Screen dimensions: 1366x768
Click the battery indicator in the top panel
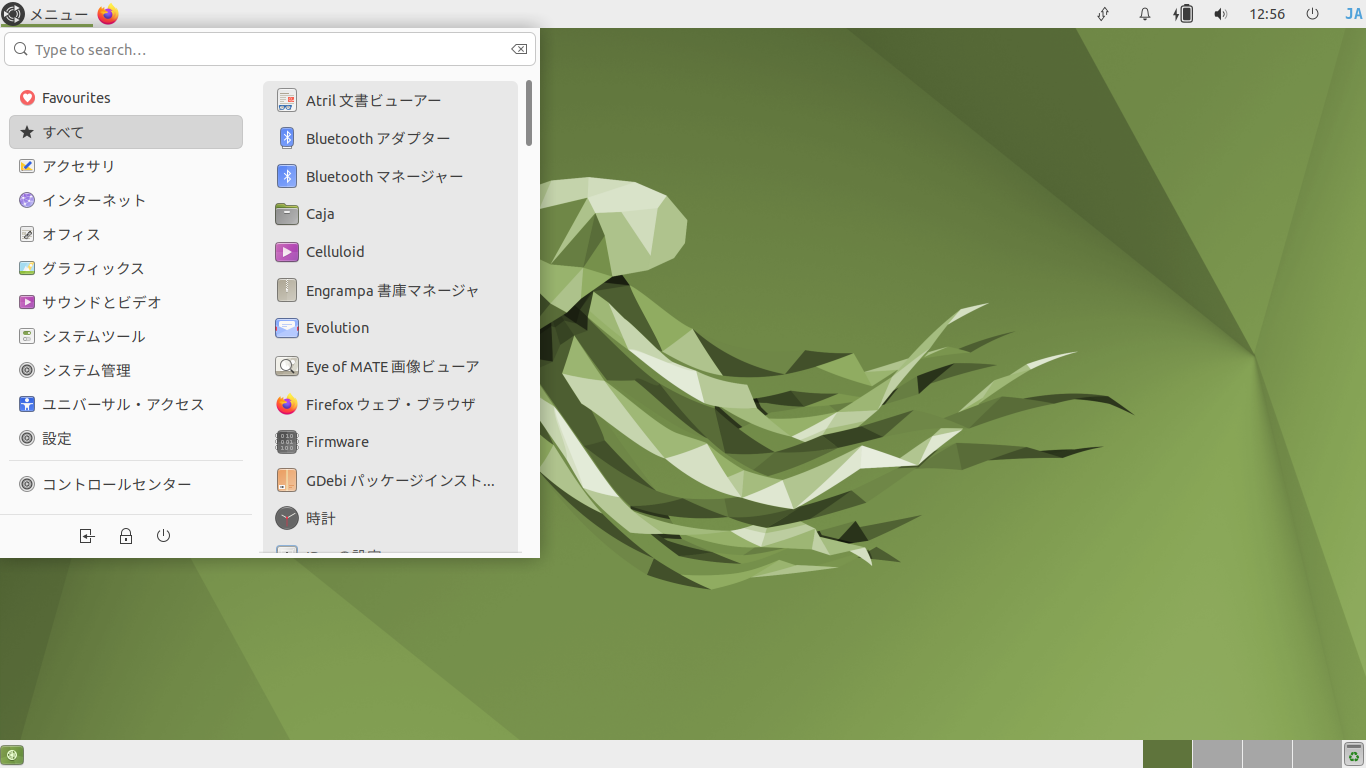click(1183, 14)
